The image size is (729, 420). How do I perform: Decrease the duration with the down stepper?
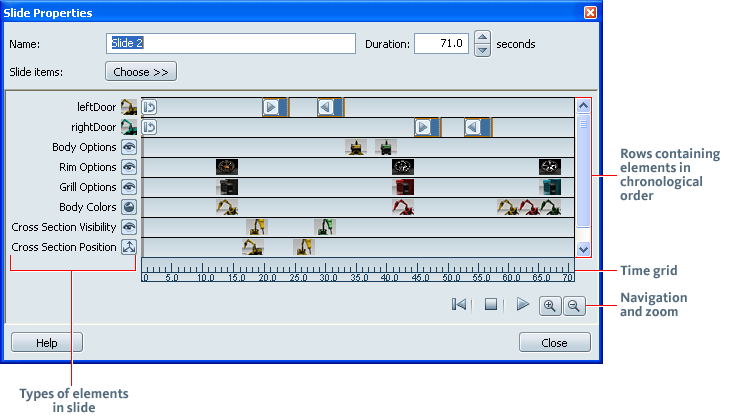[x=483, y=50]
